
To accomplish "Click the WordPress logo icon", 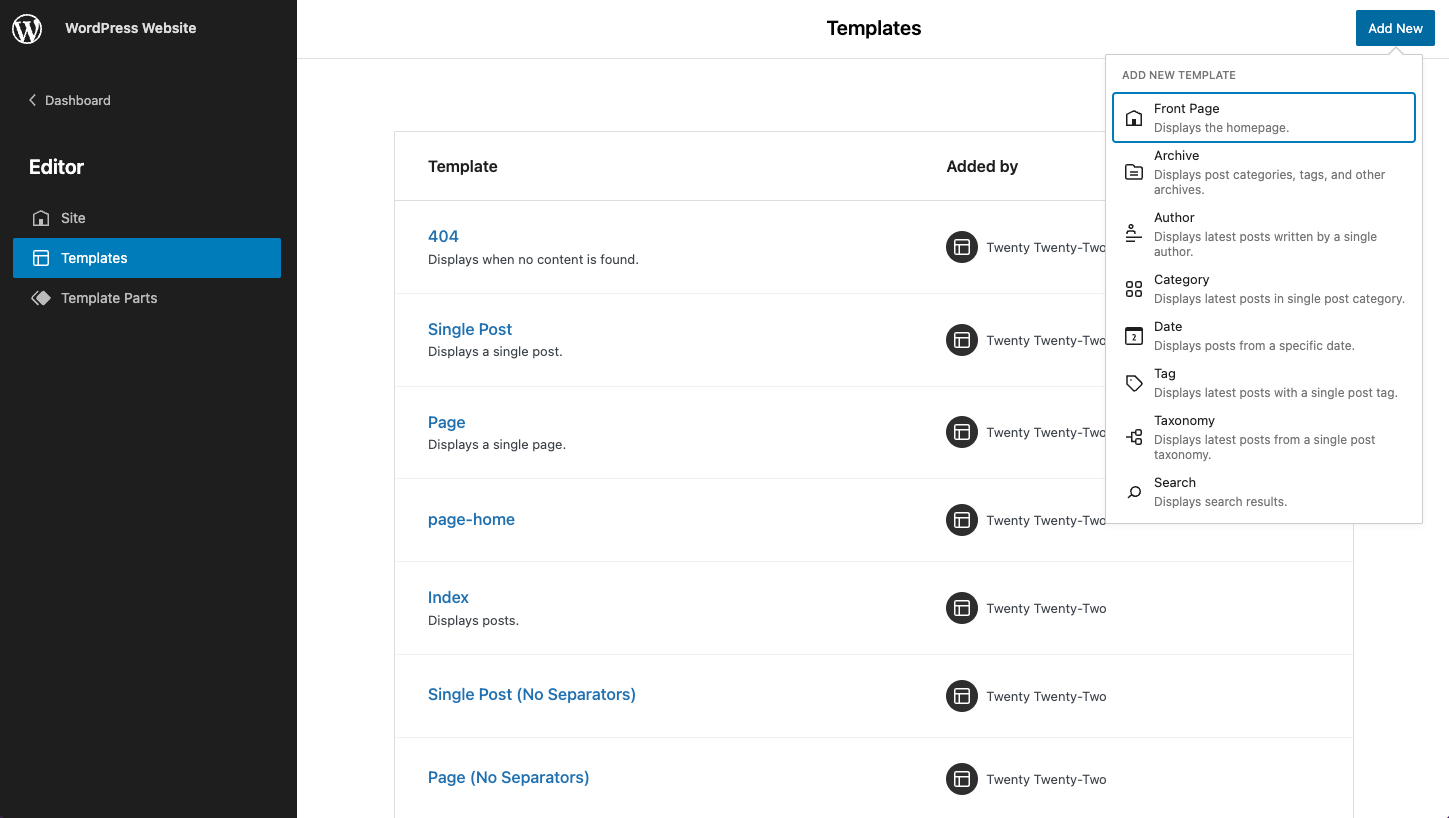I will coord(26,28).
